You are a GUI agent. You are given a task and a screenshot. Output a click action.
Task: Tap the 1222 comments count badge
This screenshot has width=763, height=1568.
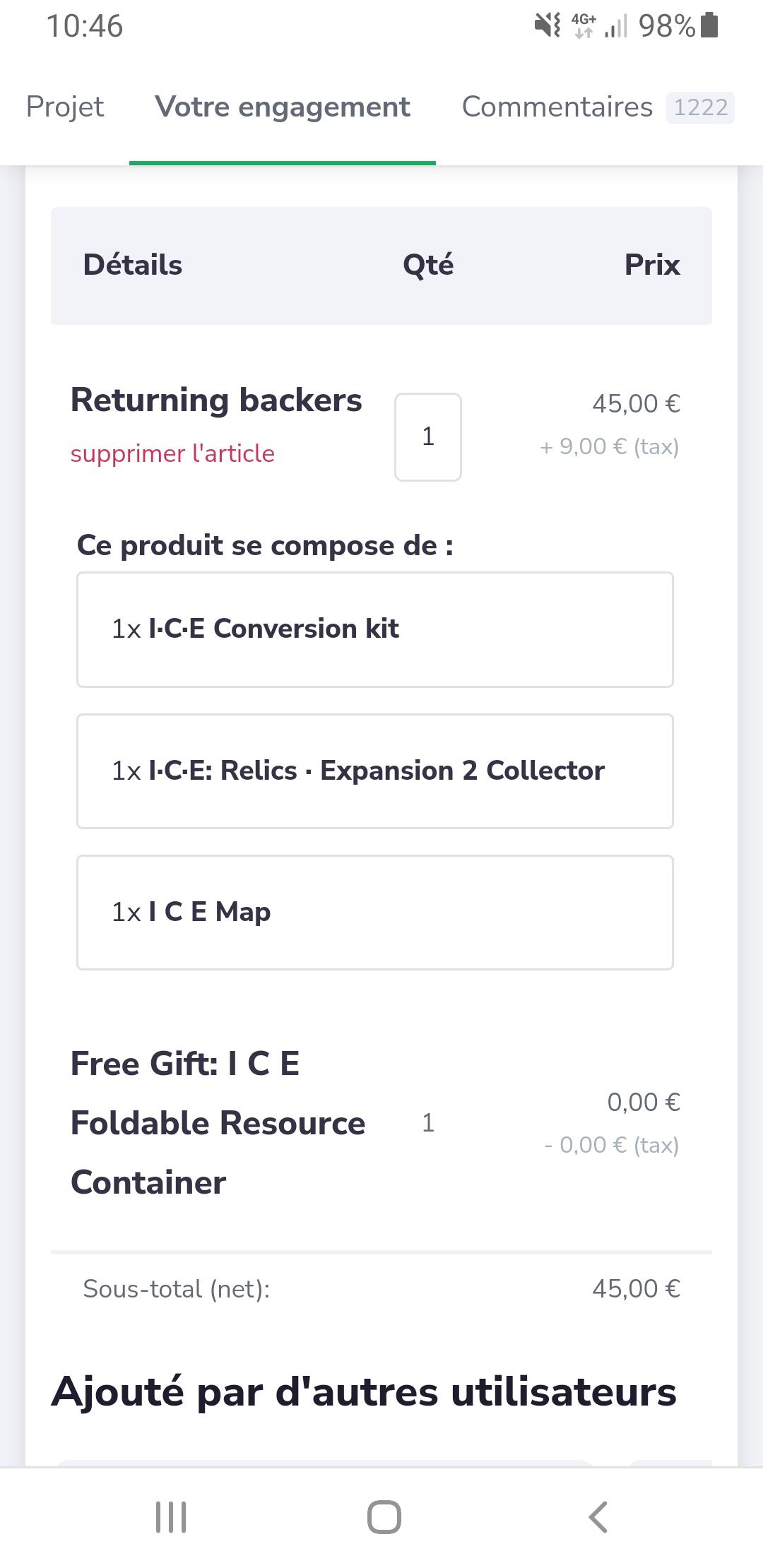(700, 107)
